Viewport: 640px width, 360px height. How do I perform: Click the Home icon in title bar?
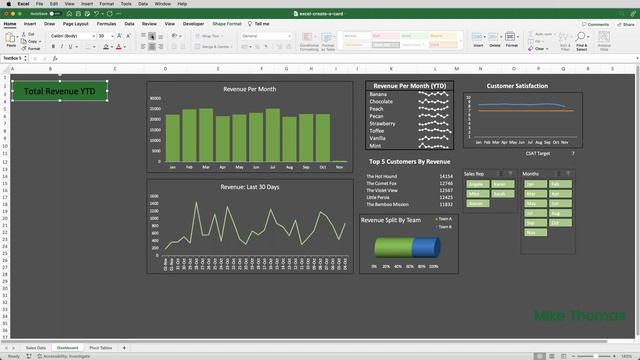click(x=69, y=13)
